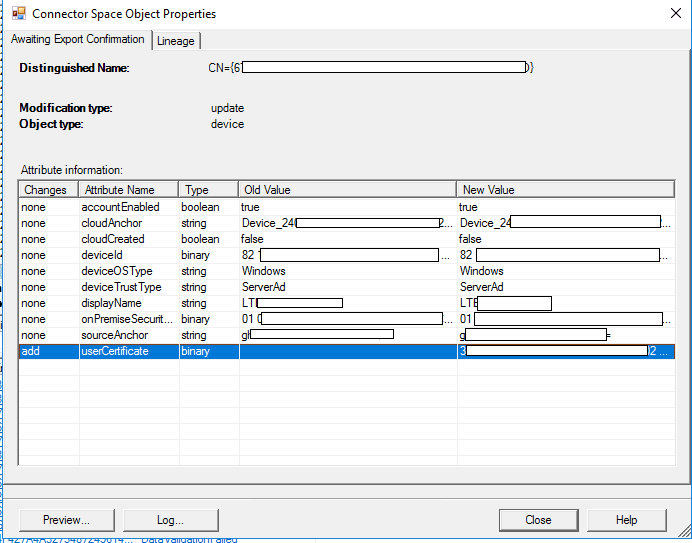The height and width of the screenshot is (543, 692).
Task: Select the cloudAnchor attribute row
Action: (x=347, y=223)
